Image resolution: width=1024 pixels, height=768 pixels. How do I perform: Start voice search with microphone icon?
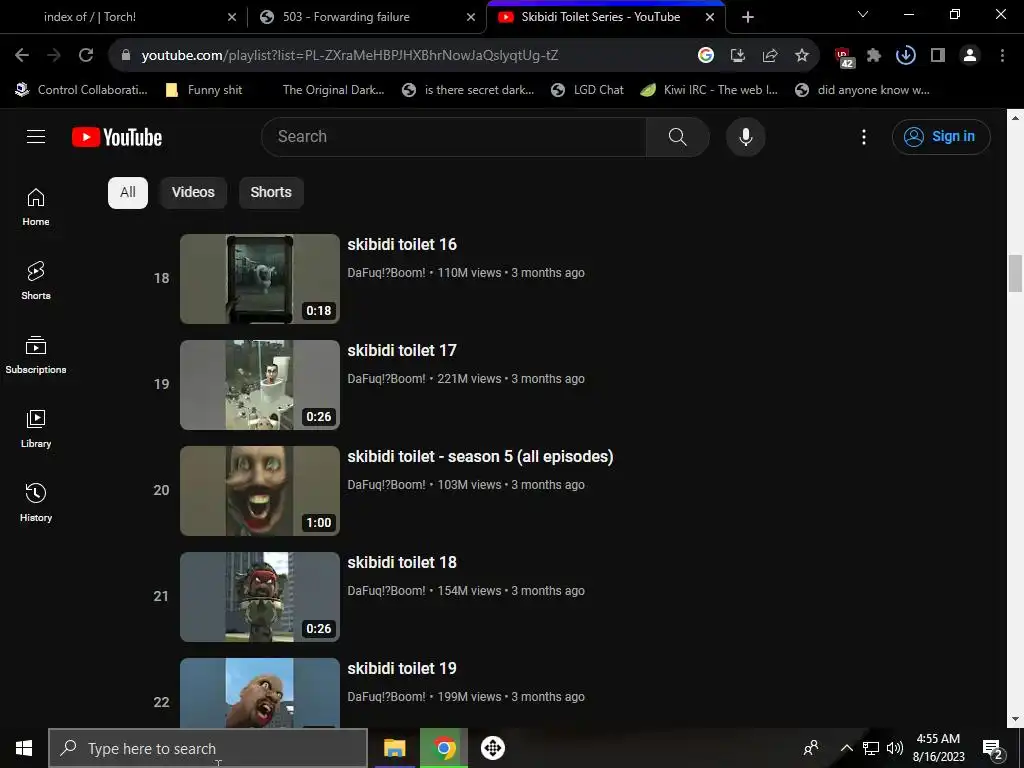(745, 137)
